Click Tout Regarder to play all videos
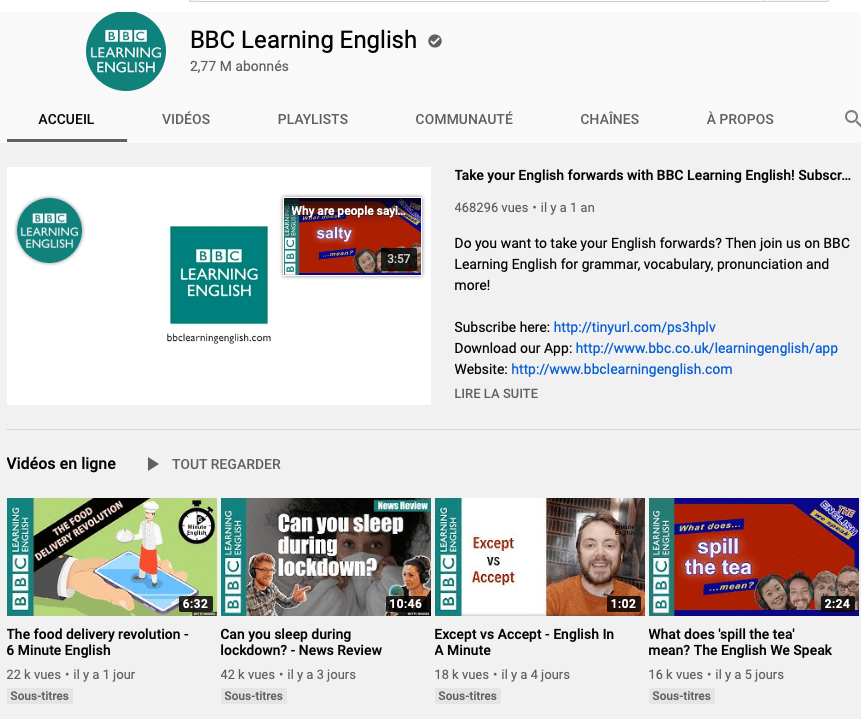Viewport: 861px width, 719px height. [x=226, y=464]
